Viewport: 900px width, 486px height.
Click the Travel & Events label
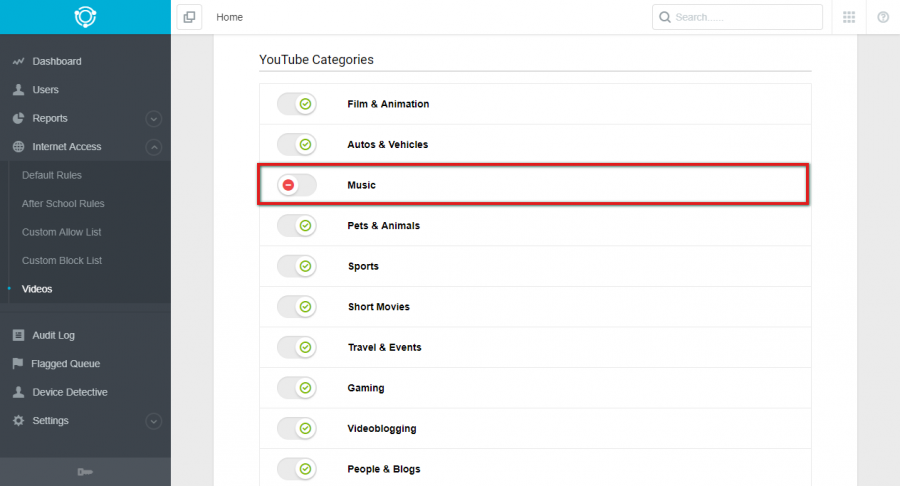click(385, 348)
